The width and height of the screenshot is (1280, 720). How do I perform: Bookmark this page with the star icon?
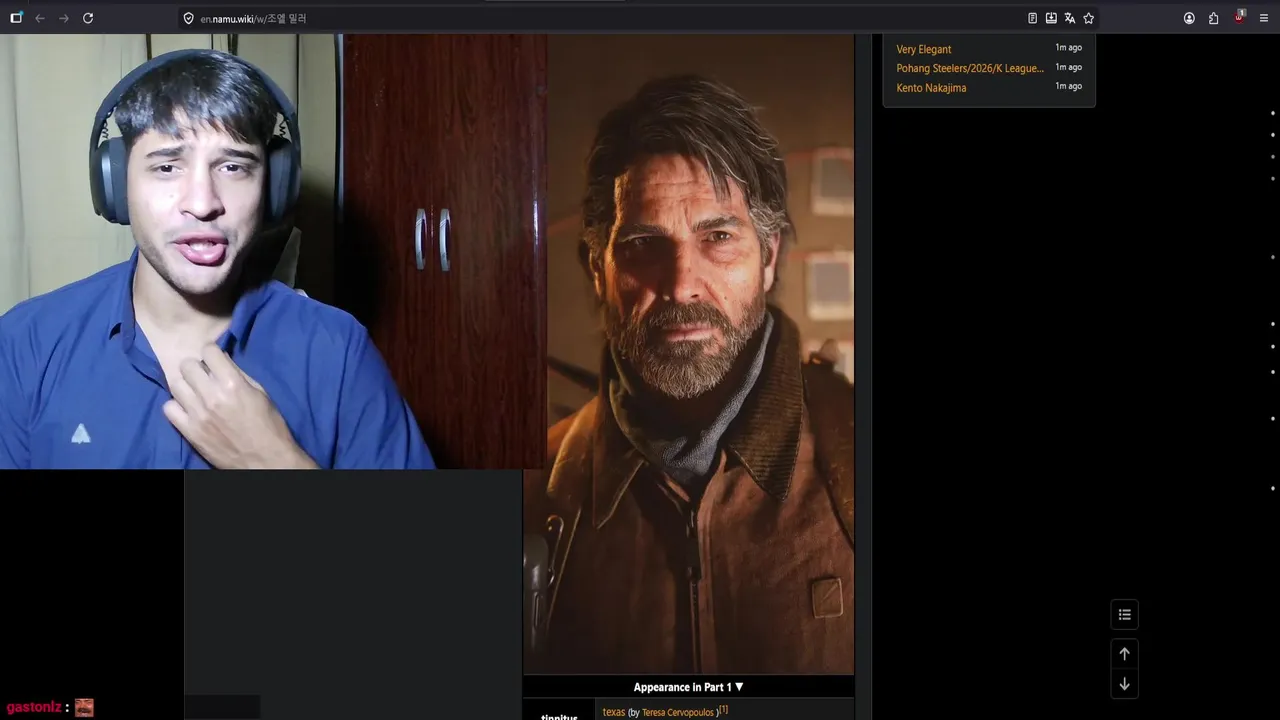pyautogui.click(x=1088, y=18)
